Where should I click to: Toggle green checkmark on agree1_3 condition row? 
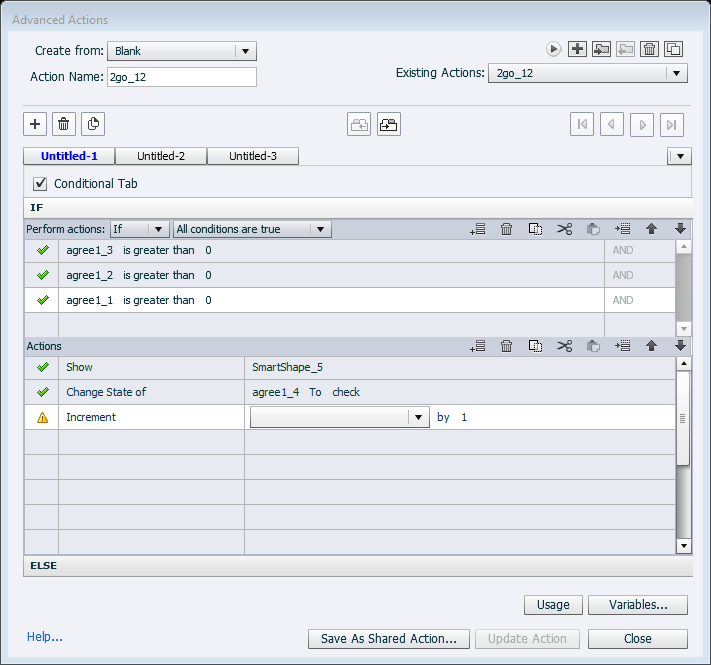42,251
